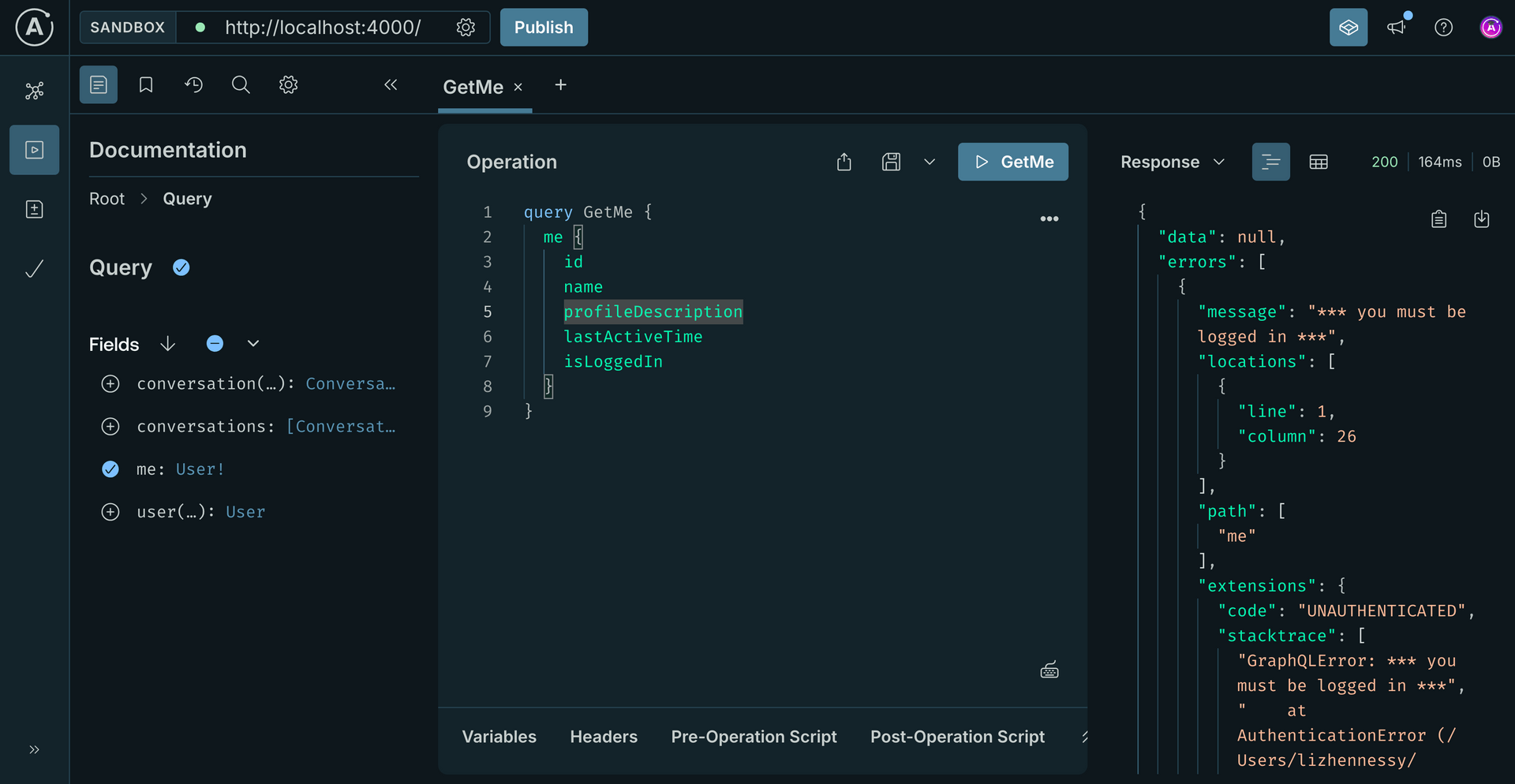Open the Explorer settings gear
The height and width of the screenshot is (784, 1515).
coord(288,84)
